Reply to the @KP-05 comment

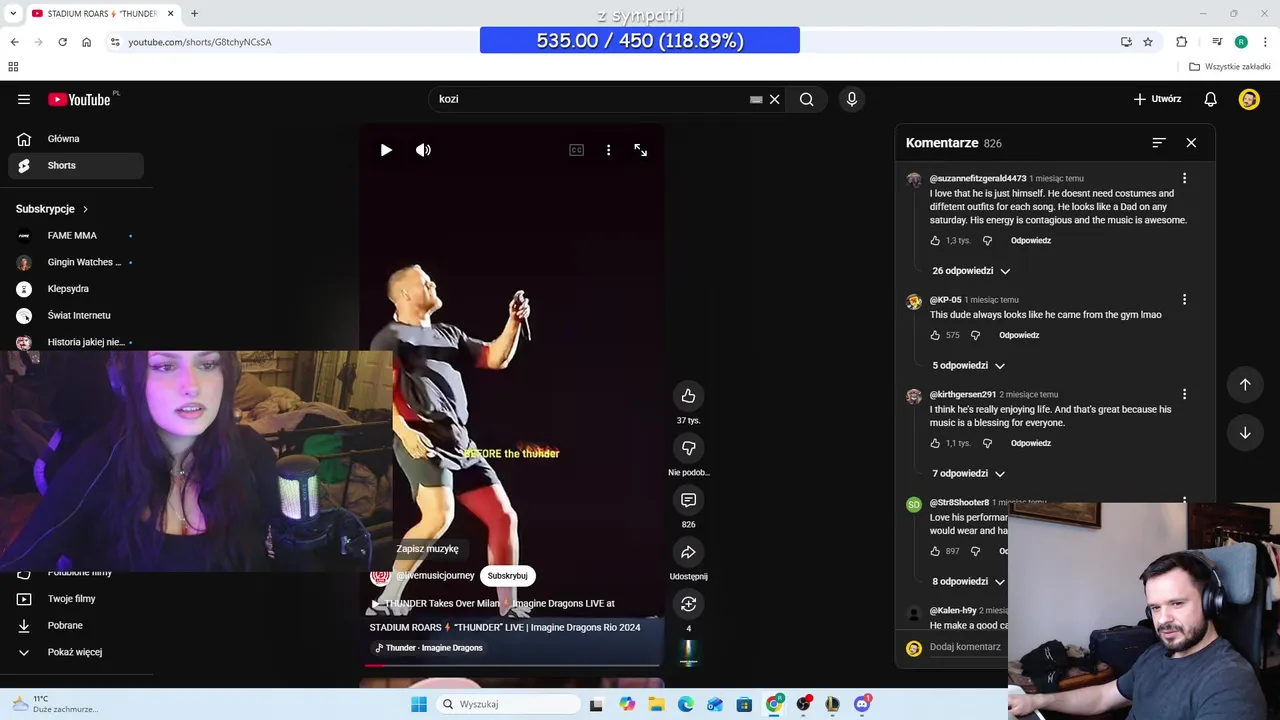tap(1019, 336)
